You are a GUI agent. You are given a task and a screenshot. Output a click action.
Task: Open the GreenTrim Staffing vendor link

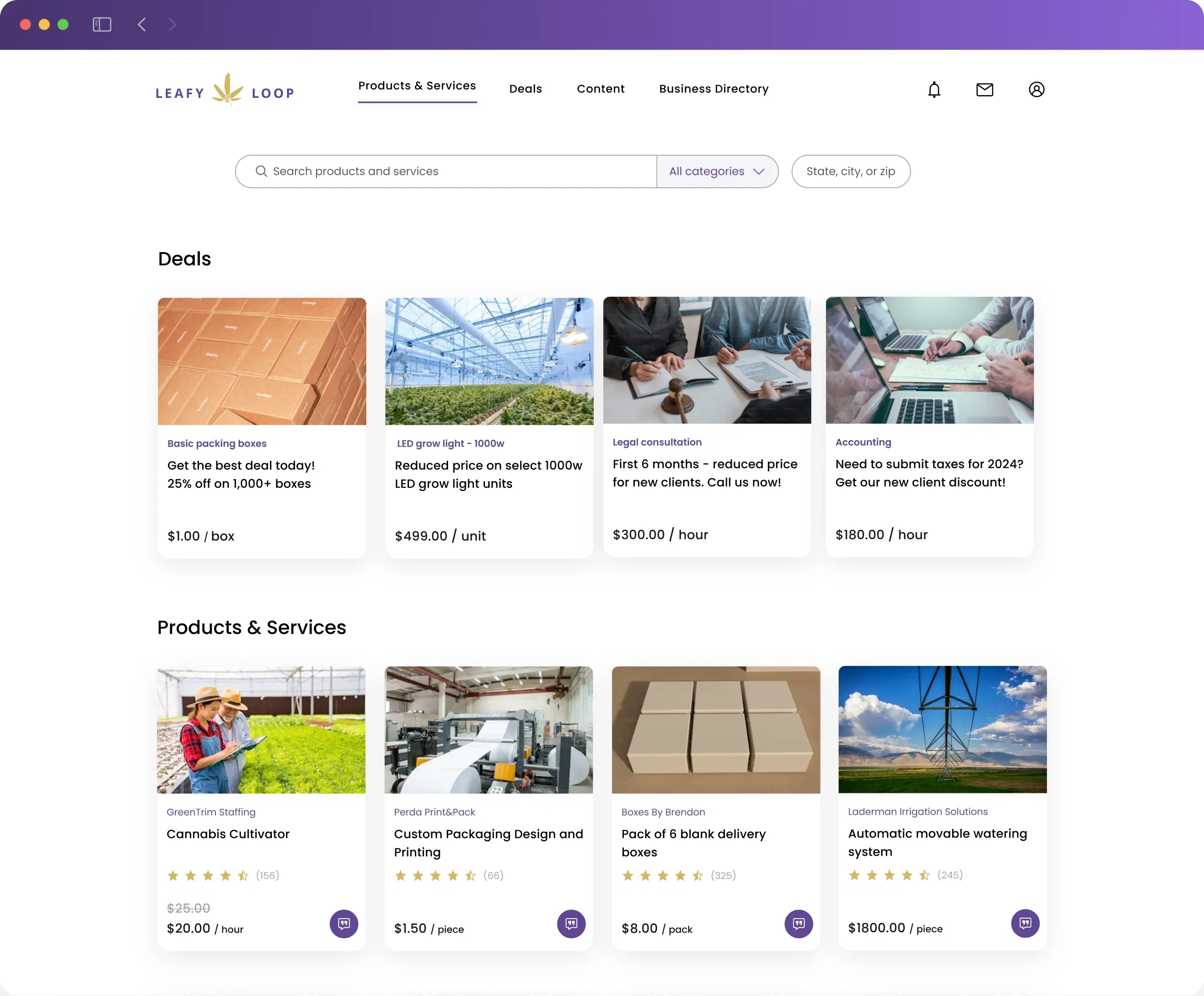(x=211, y=812)
